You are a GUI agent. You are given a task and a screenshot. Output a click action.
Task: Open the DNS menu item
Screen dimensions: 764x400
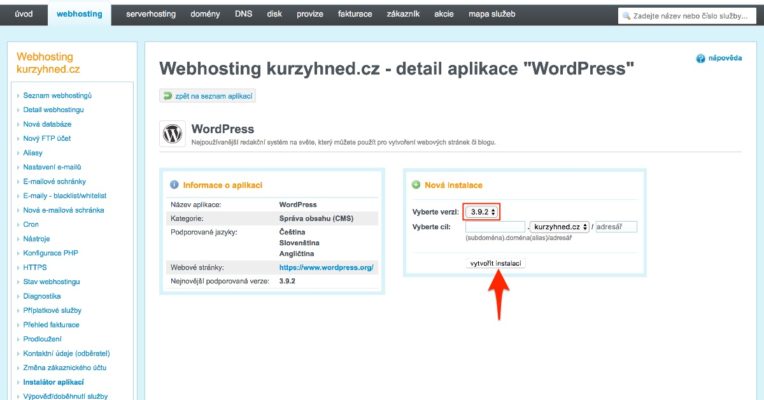click(x=244, y=14)
